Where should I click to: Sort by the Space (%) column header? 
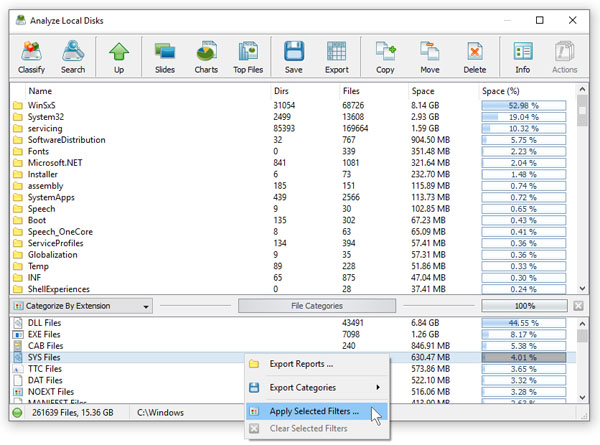[501, 91]
